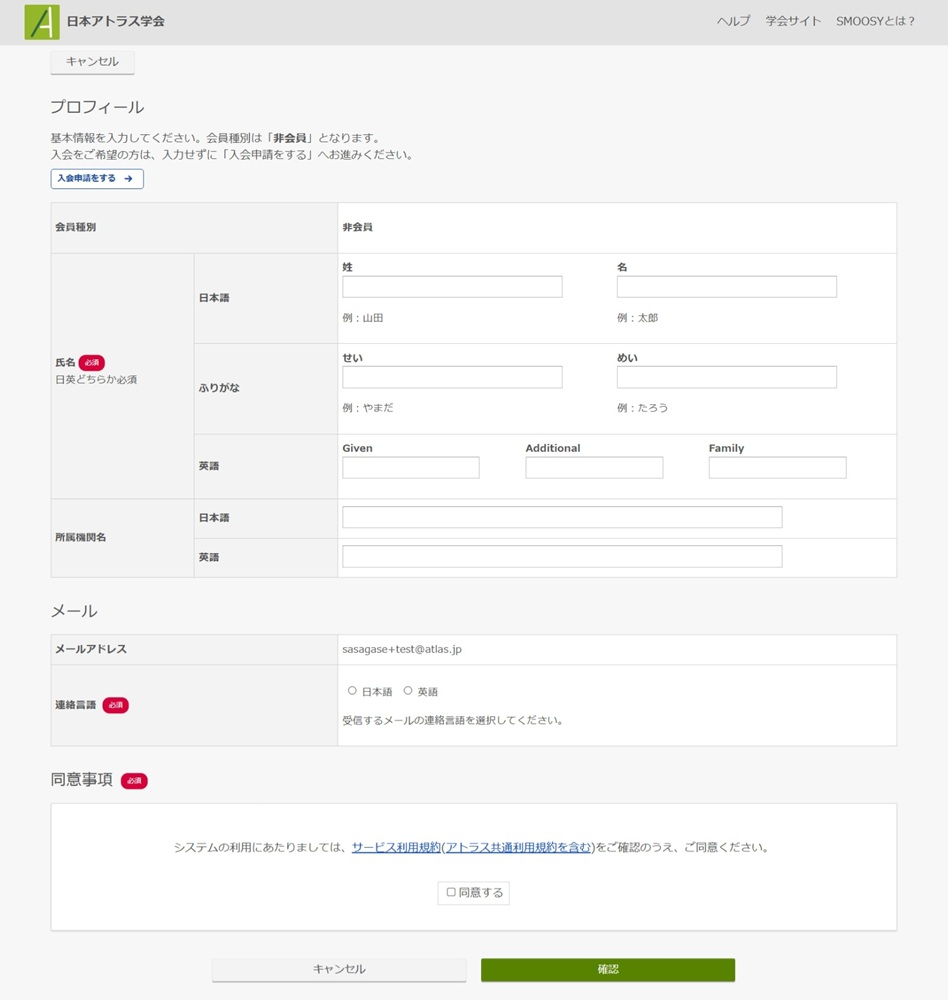Check the 同意する agreement checkbox
This screenshot has width=948, height=1000.
tap(451, 892)
